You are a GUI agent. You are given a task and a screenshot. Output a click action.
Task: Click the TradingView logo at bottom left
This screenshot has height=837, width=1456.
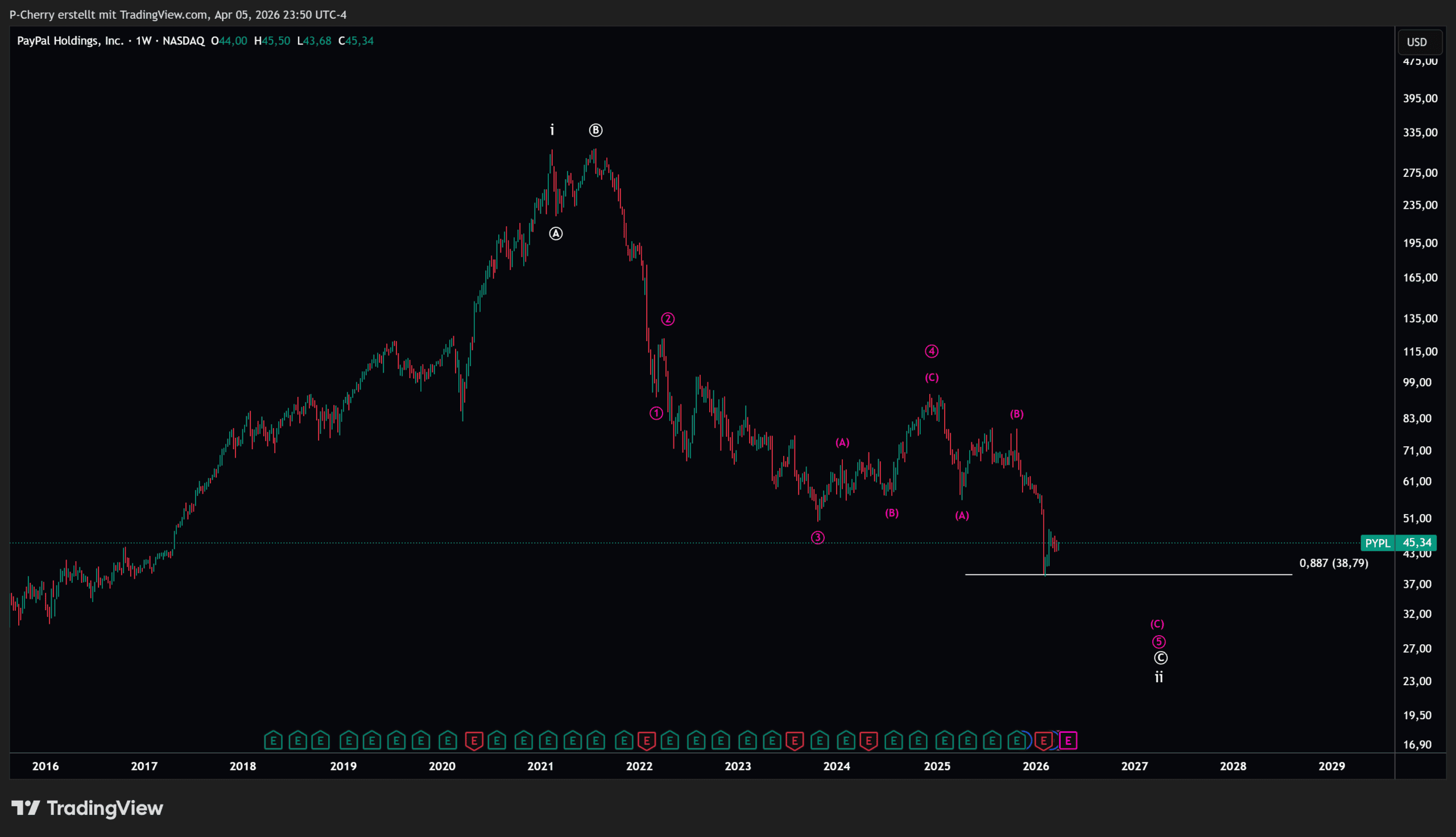pyautogui.click(x=88, y=807)
